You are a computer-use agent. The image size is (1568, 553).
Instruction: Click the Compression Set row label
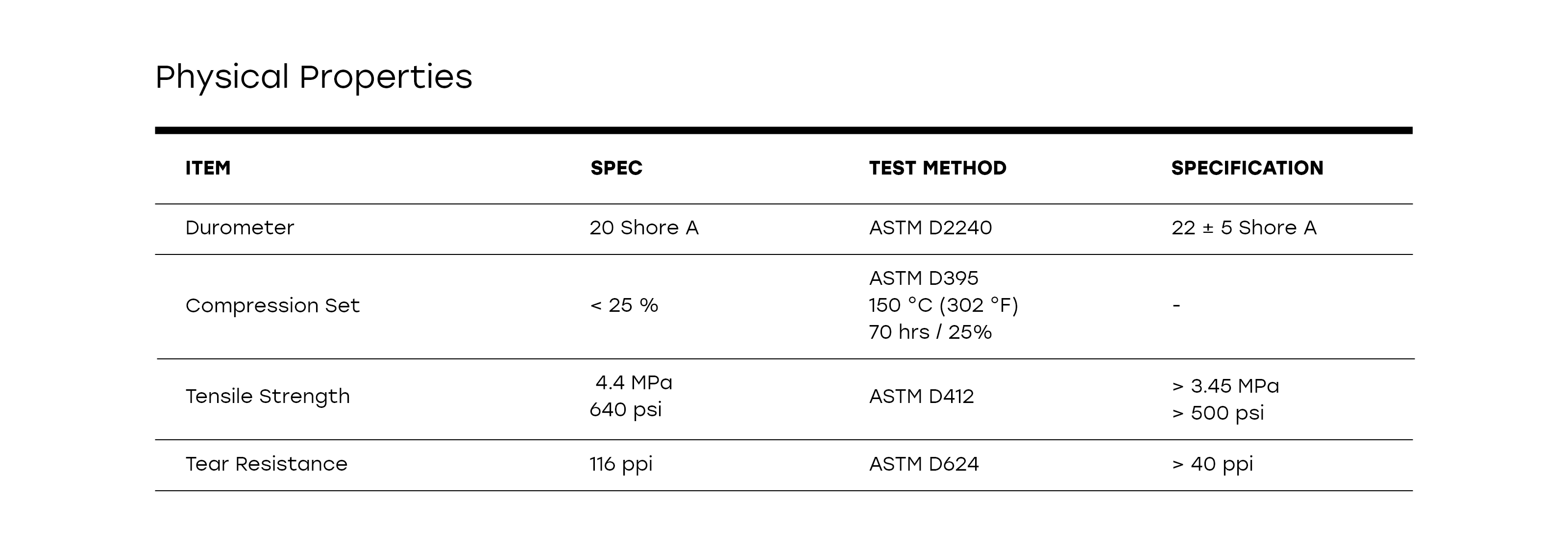pos(273,305)
